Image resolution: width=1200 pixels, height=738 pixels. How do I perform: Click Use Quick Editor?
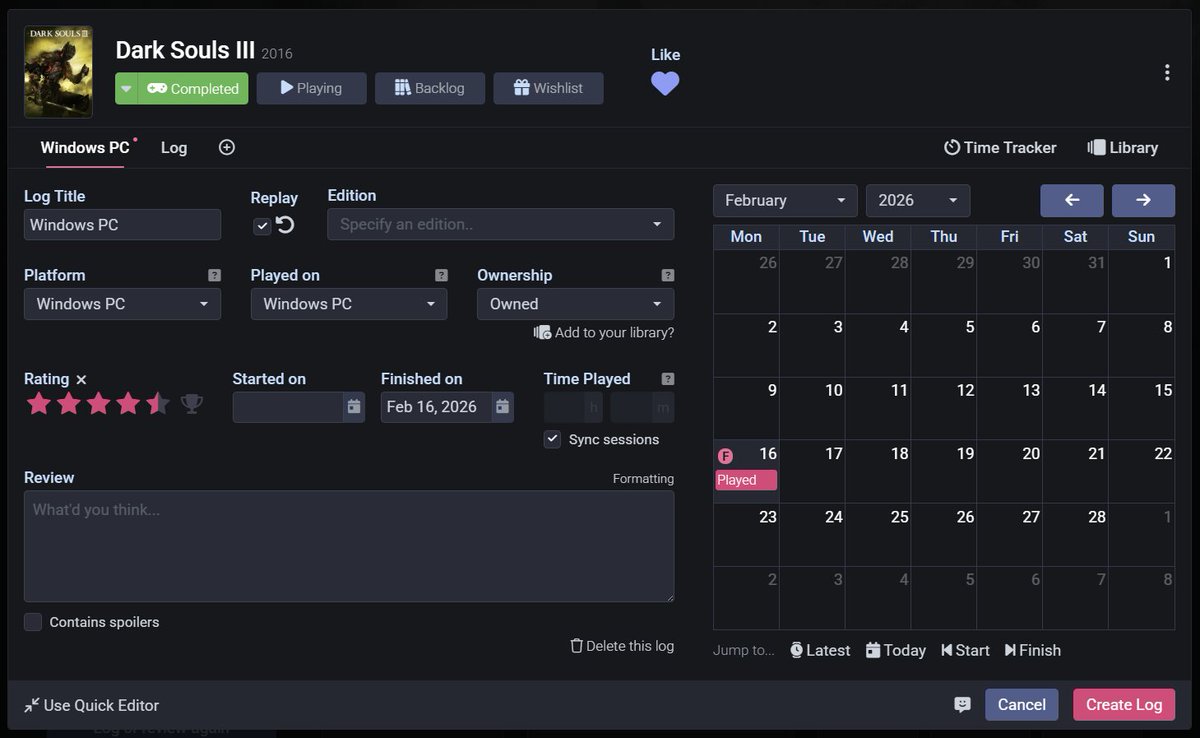(91, 705)
